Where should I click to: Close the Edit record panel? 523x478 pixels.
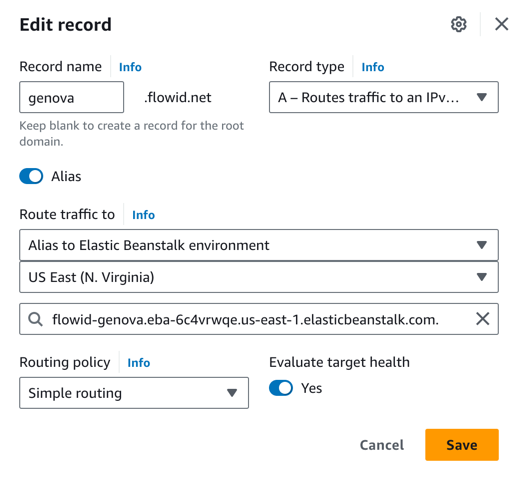501,24
